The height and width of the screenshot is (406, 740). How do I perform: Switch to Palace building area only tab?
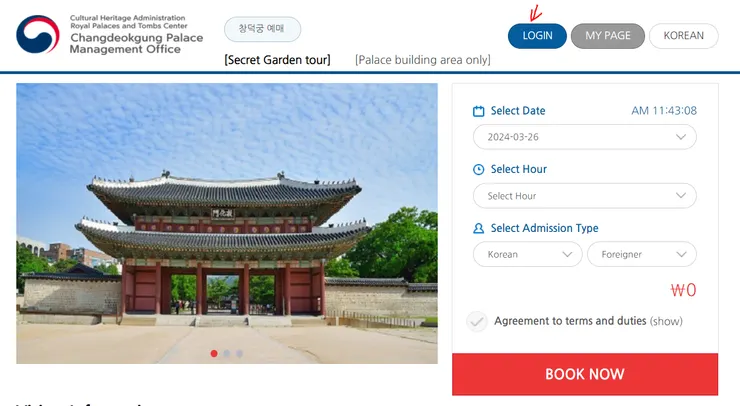422,60
